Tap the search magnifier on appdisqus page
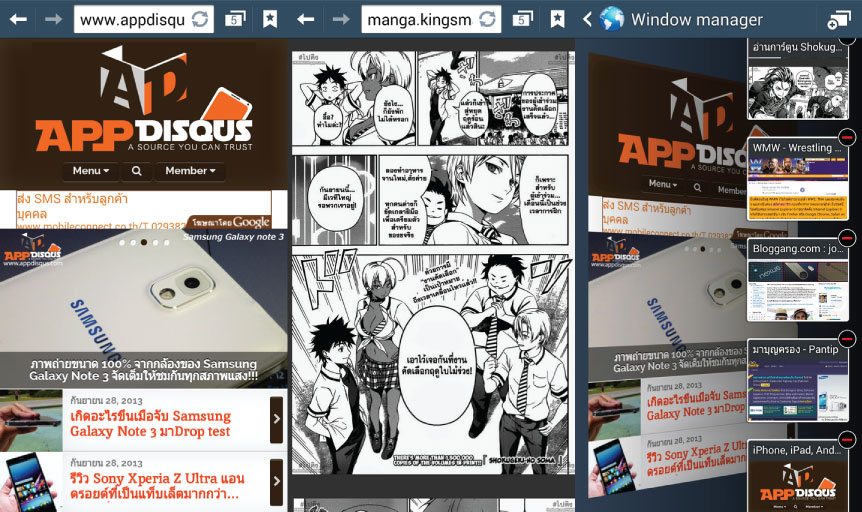Image resolution: width=862 pixels, height=512 pixels. [x=136, y=171]
